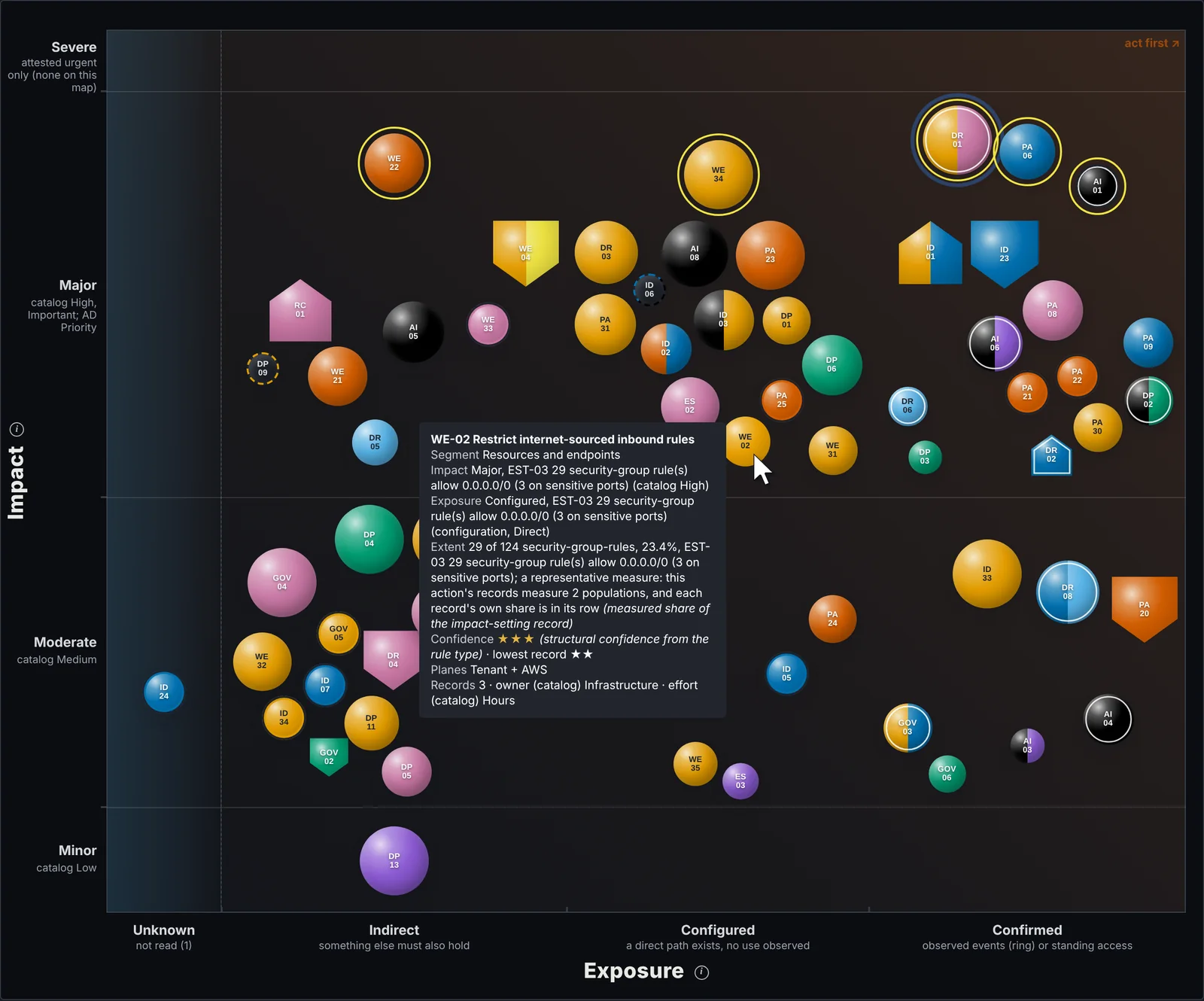Click the tooltip title 'WE-02 Restrict internet-sourced inbound rules'
This screenshot has height=1001, width=1204.
(x=562, y=440)
